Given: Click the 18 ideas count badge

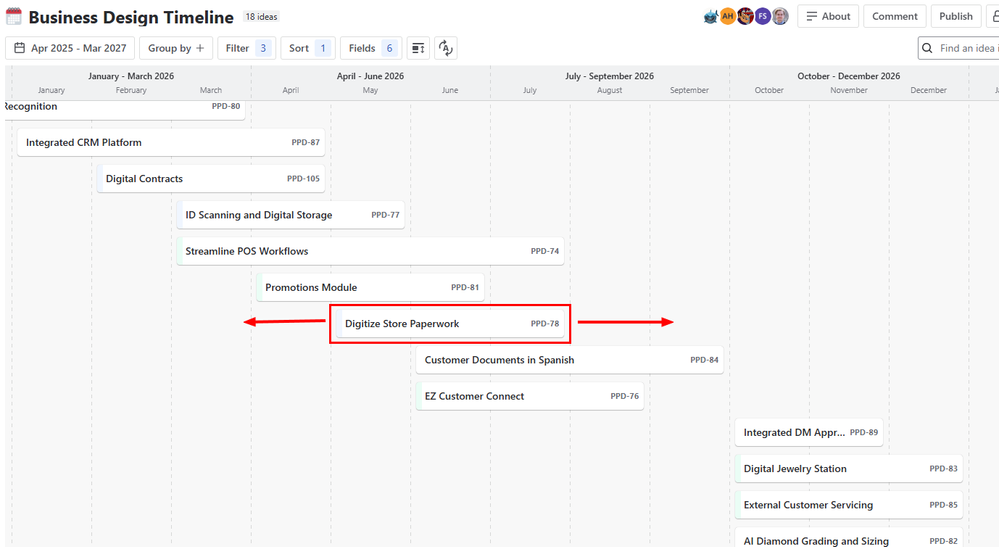Looking at the screenshot, I should coord(262,17).
